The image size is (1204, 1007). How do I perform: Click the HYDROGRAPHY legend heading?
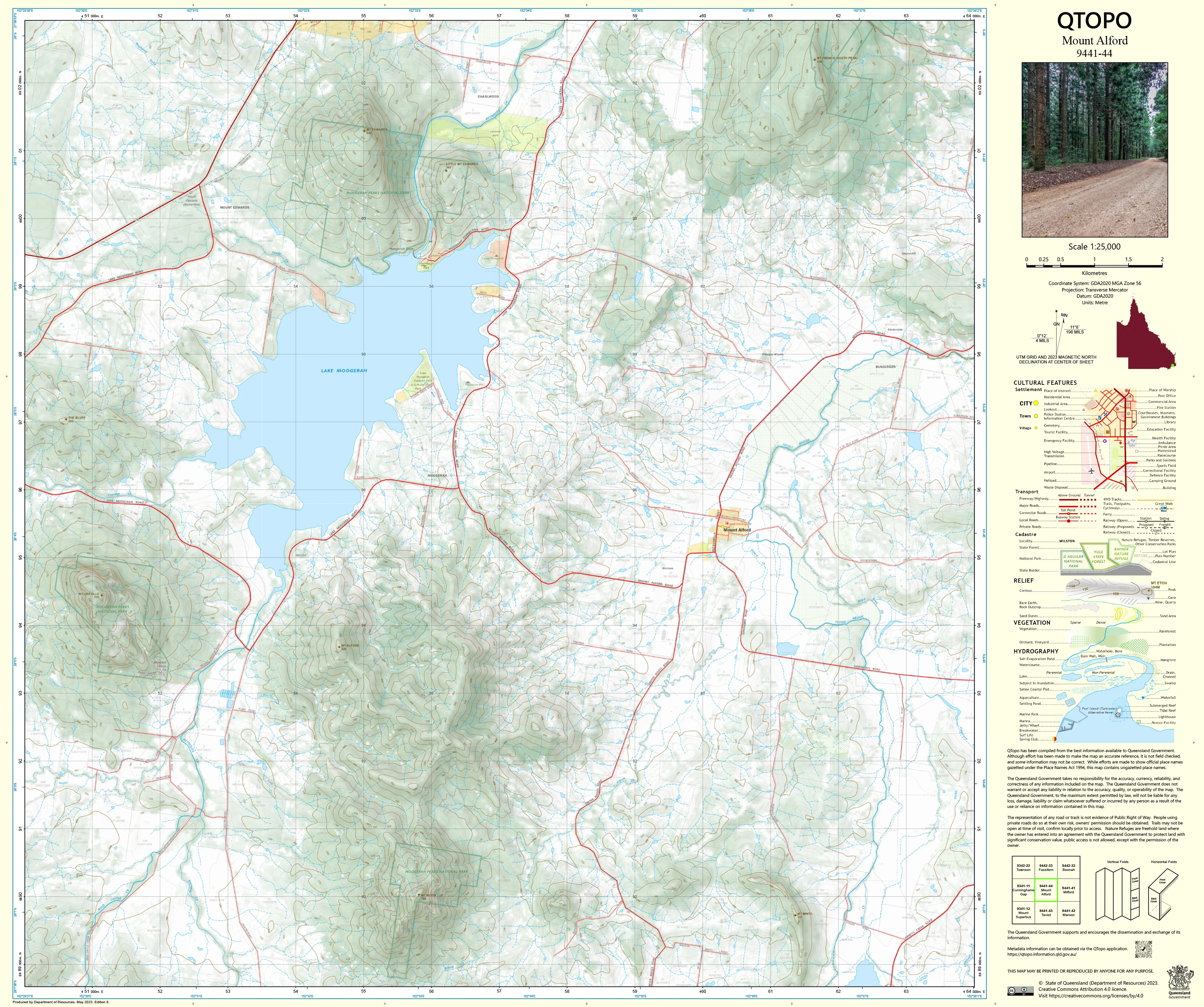click(1036, 651)
